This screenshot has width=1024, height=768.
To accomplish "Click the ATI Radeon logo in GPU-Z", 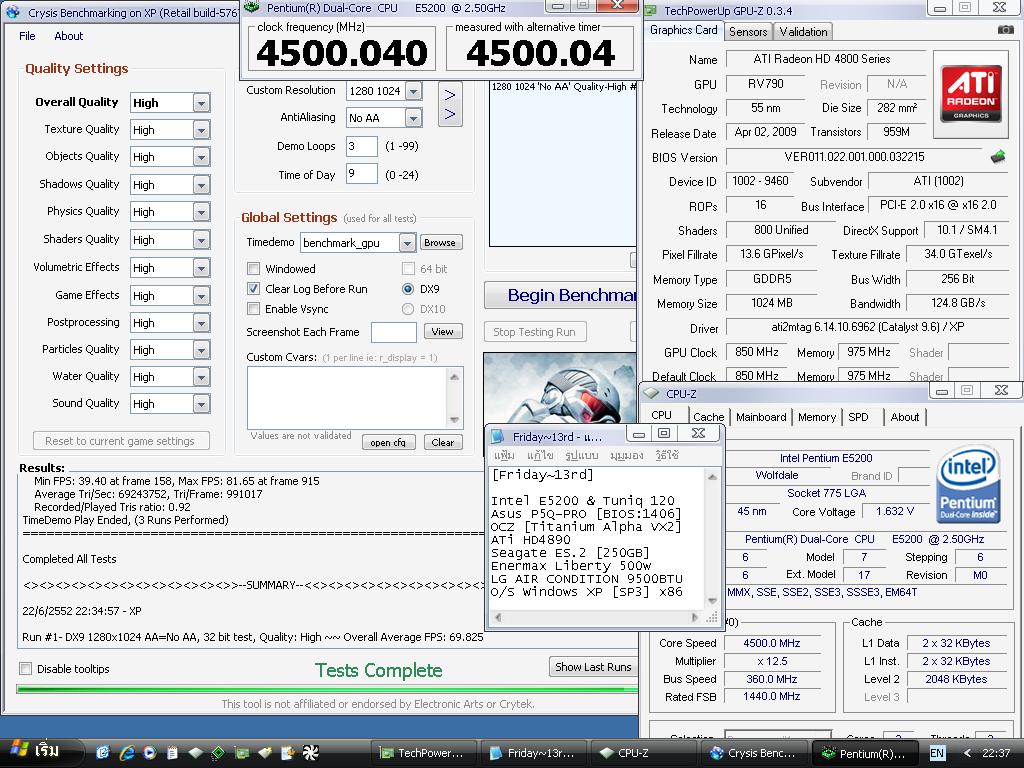I will tap(970, 93).
